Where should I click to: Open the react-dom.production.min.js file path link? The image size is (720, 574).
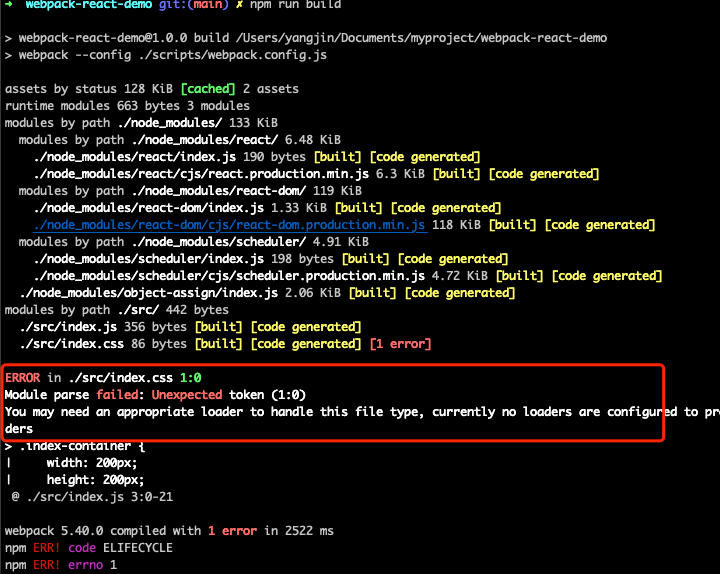coord(230,225)
